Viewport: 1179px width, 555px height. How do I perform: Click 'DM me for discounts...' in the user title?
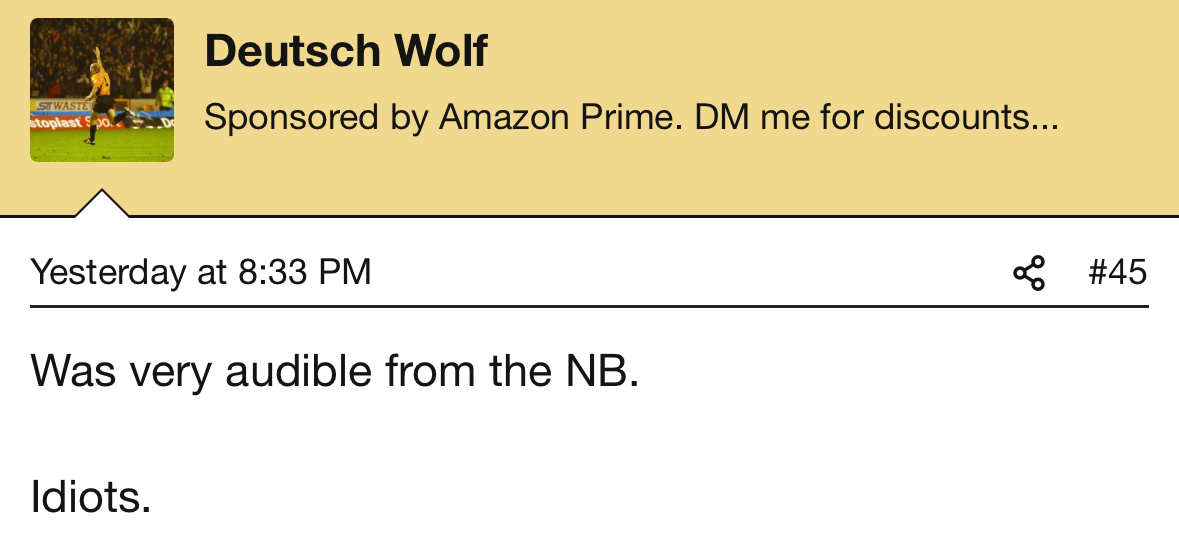click(x=876, y=118)
